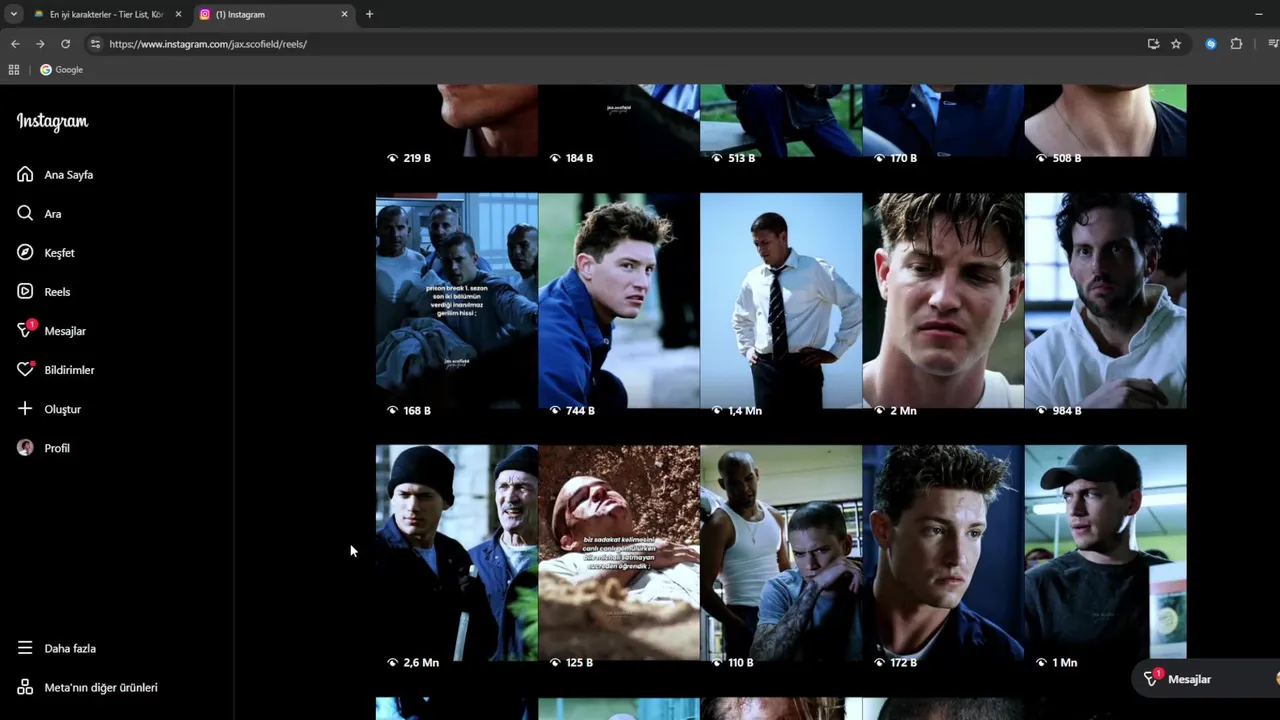Go to Ana Sayfa home icon
The image size is (1280, 720).
pyautogui.click(x=25, y=174)
